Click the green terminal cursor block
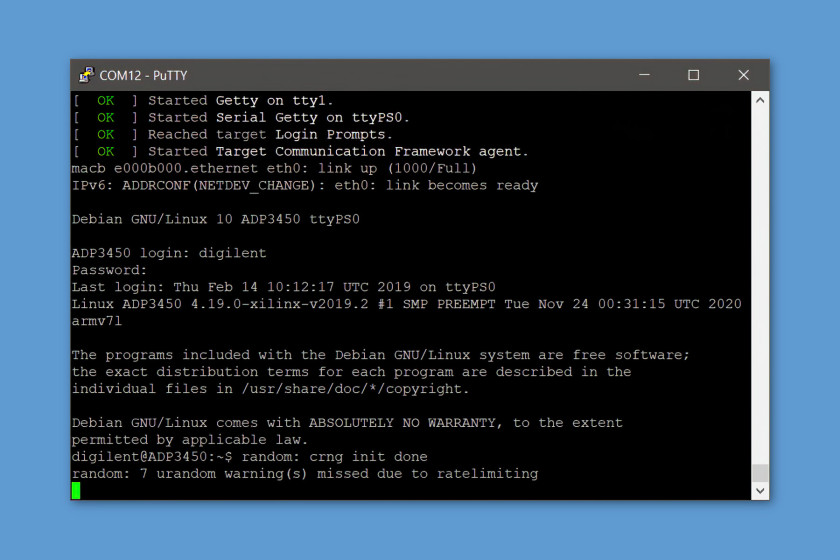 pos(76,490)
